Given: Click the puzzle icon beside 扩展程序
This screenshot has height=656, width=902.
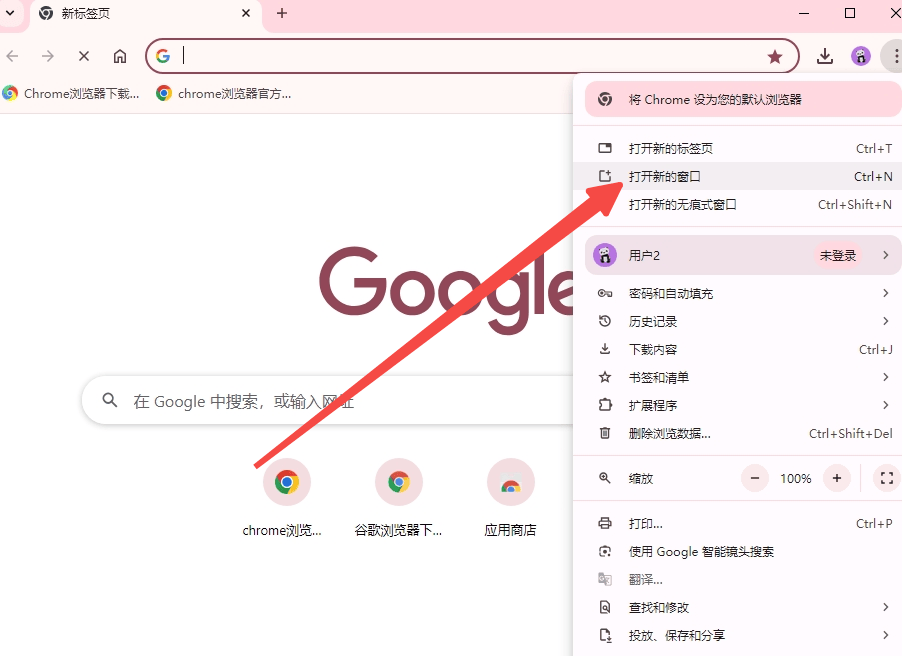Looking at the screenshot, I should tap(605, 405).
